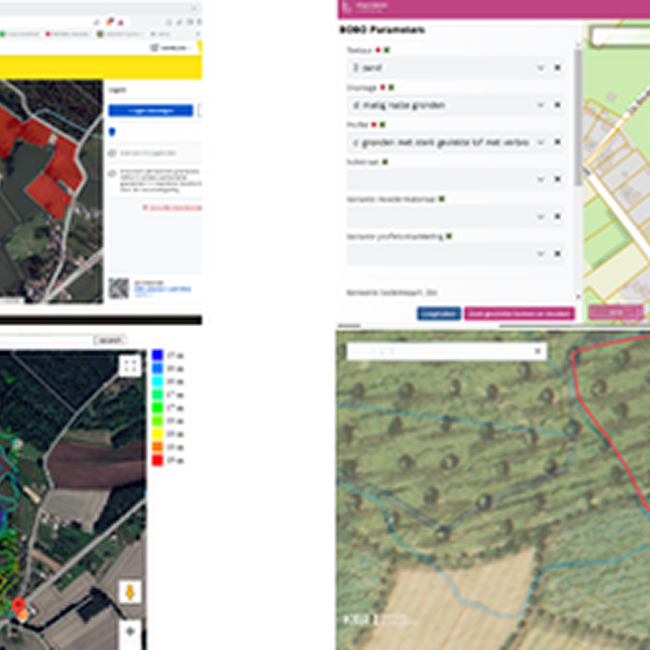Clear the historical map search box
This screenshot has height=650, width=650.
[538, 351]
